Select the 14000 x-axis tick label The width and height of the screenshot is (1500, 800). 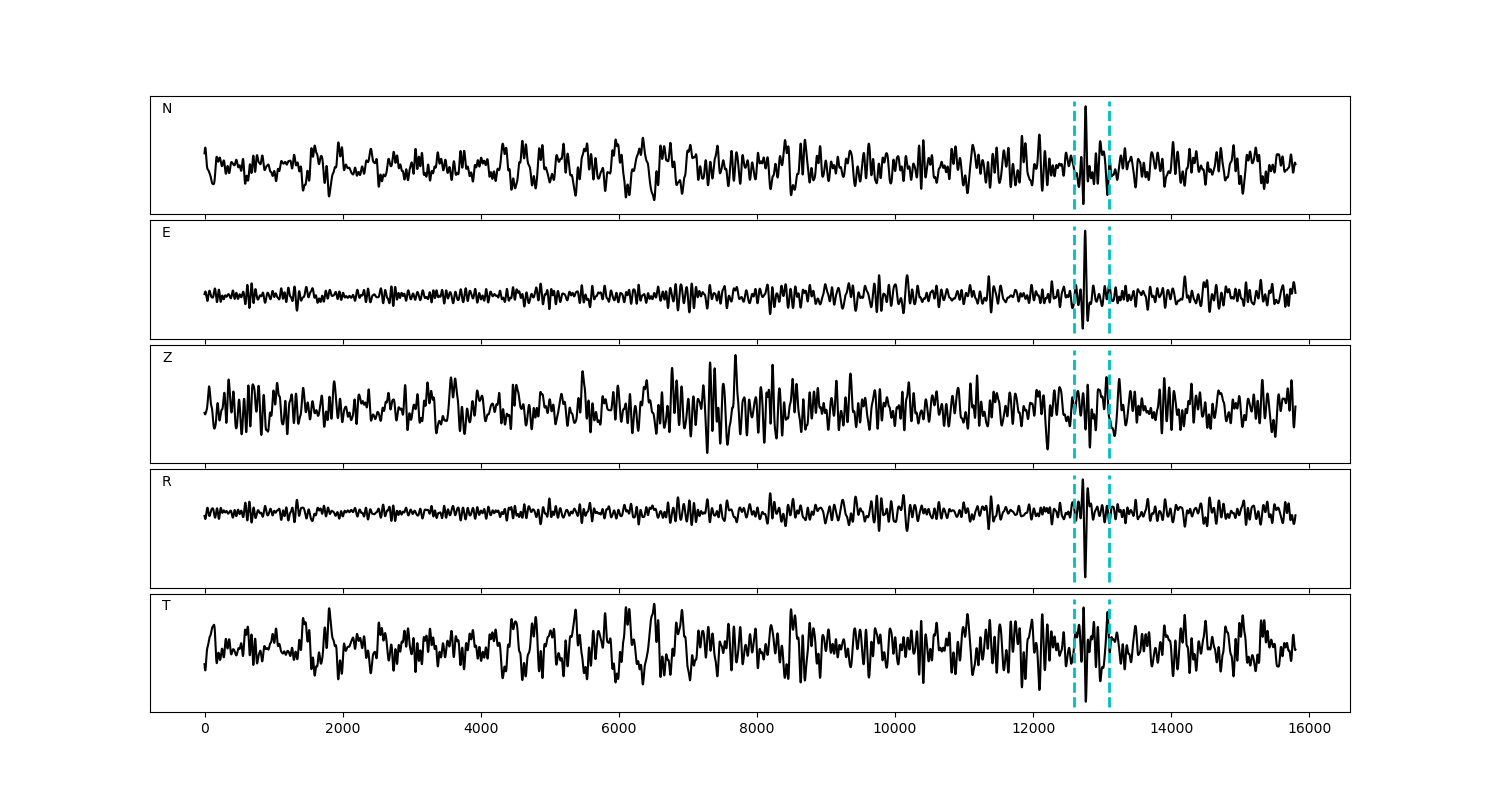[x=1171, y=729]
